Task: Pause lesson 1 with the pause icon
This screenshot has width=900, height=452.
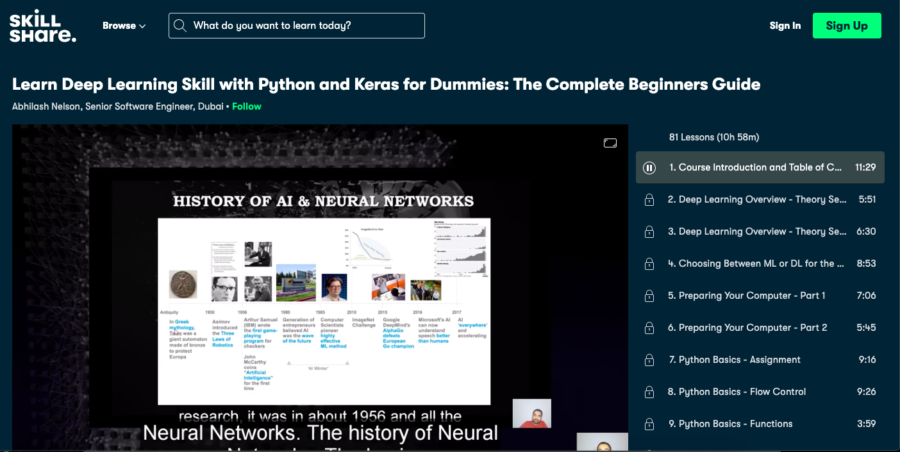Action: [649, 168]
